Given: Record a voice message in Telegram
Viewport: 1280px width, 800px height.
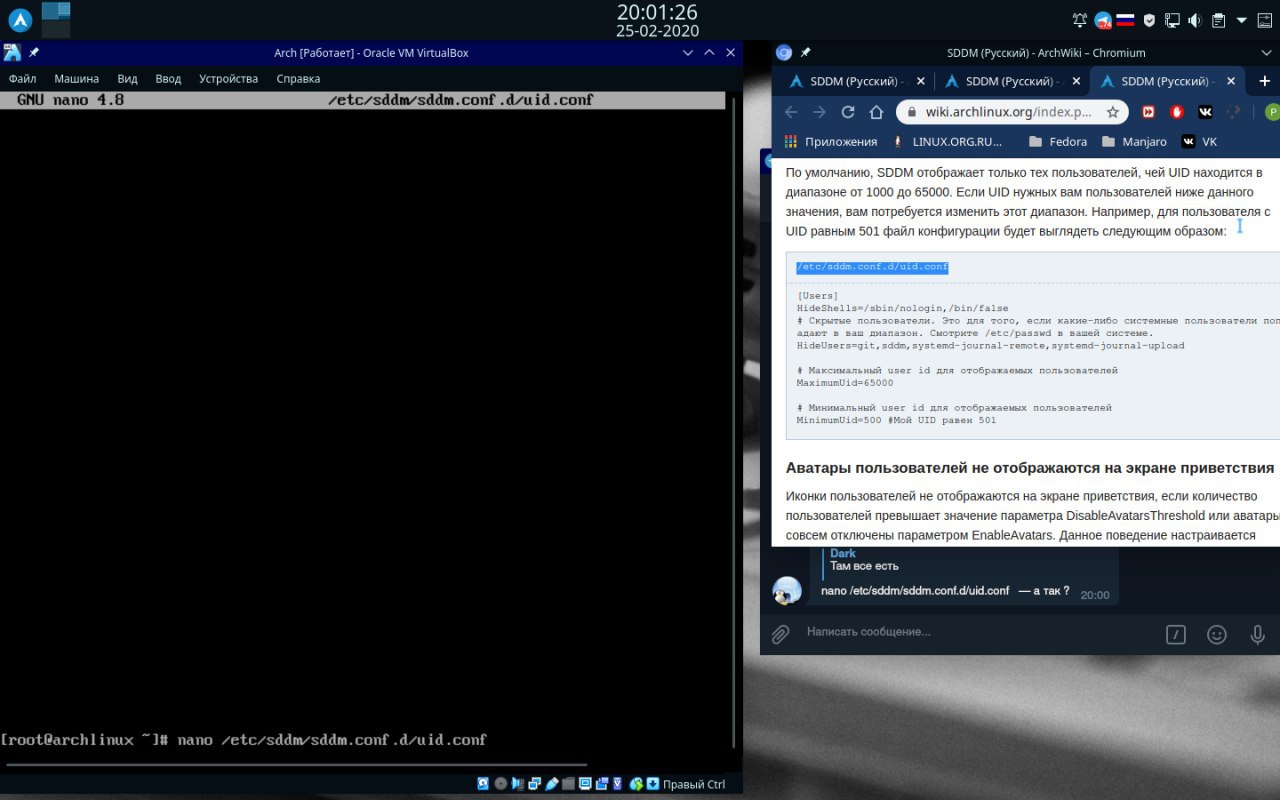Looking at the screenshot, I should [x=1258, y=634].
